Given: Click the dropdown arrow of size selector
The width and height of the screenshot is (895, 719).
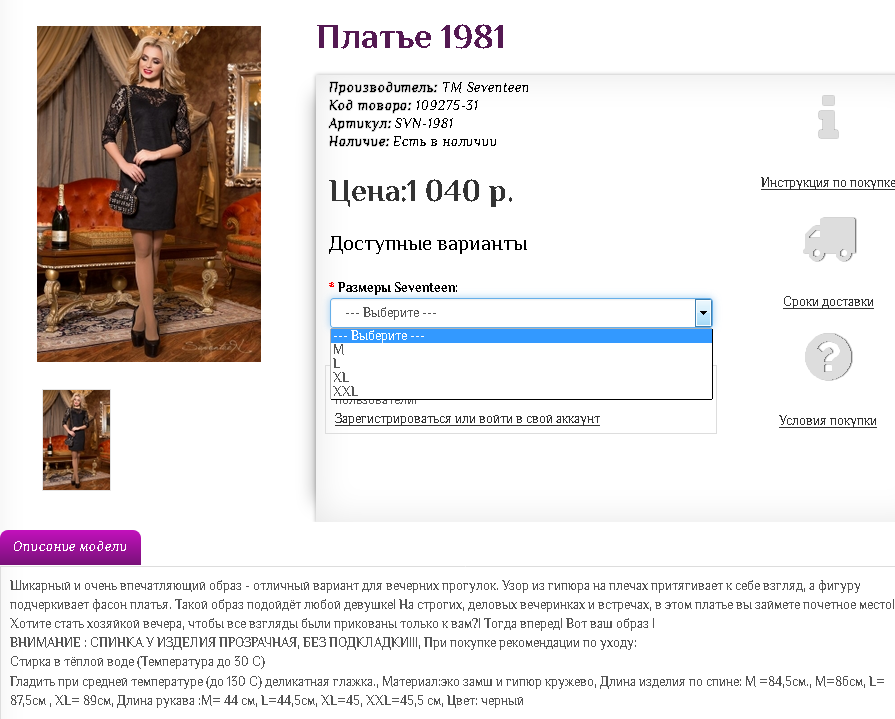Looking at the screenshot, I should point(703,313).
